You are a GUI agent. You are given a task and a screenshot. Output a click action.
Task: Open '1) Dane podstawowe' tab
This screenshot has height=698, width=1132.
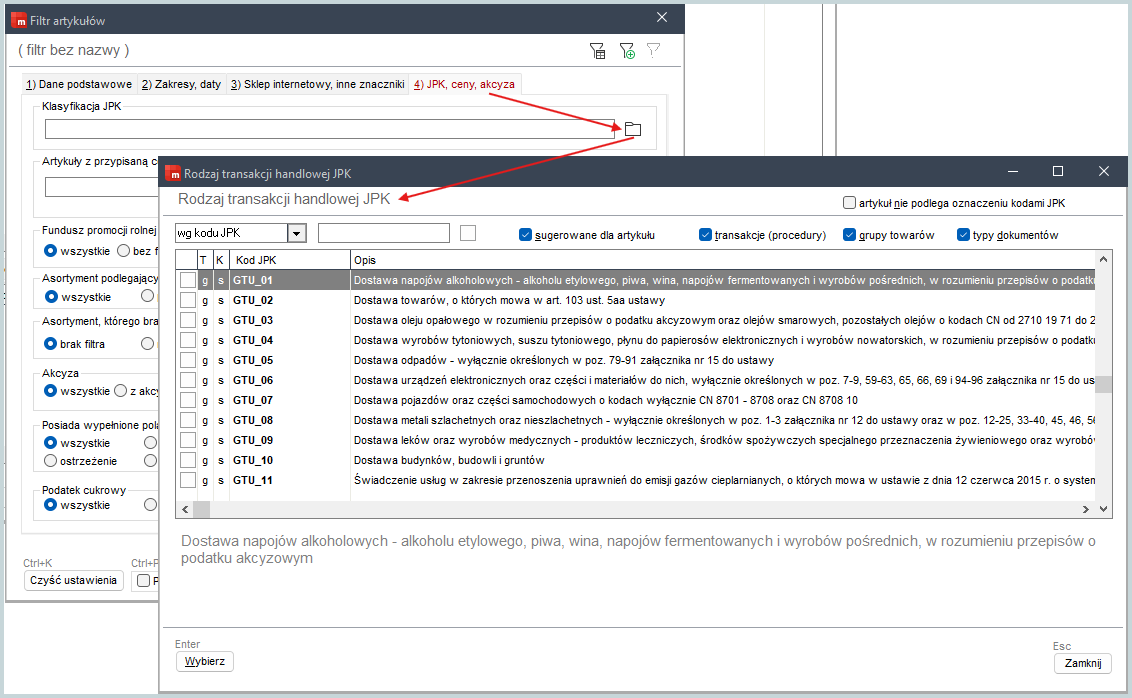78,85
